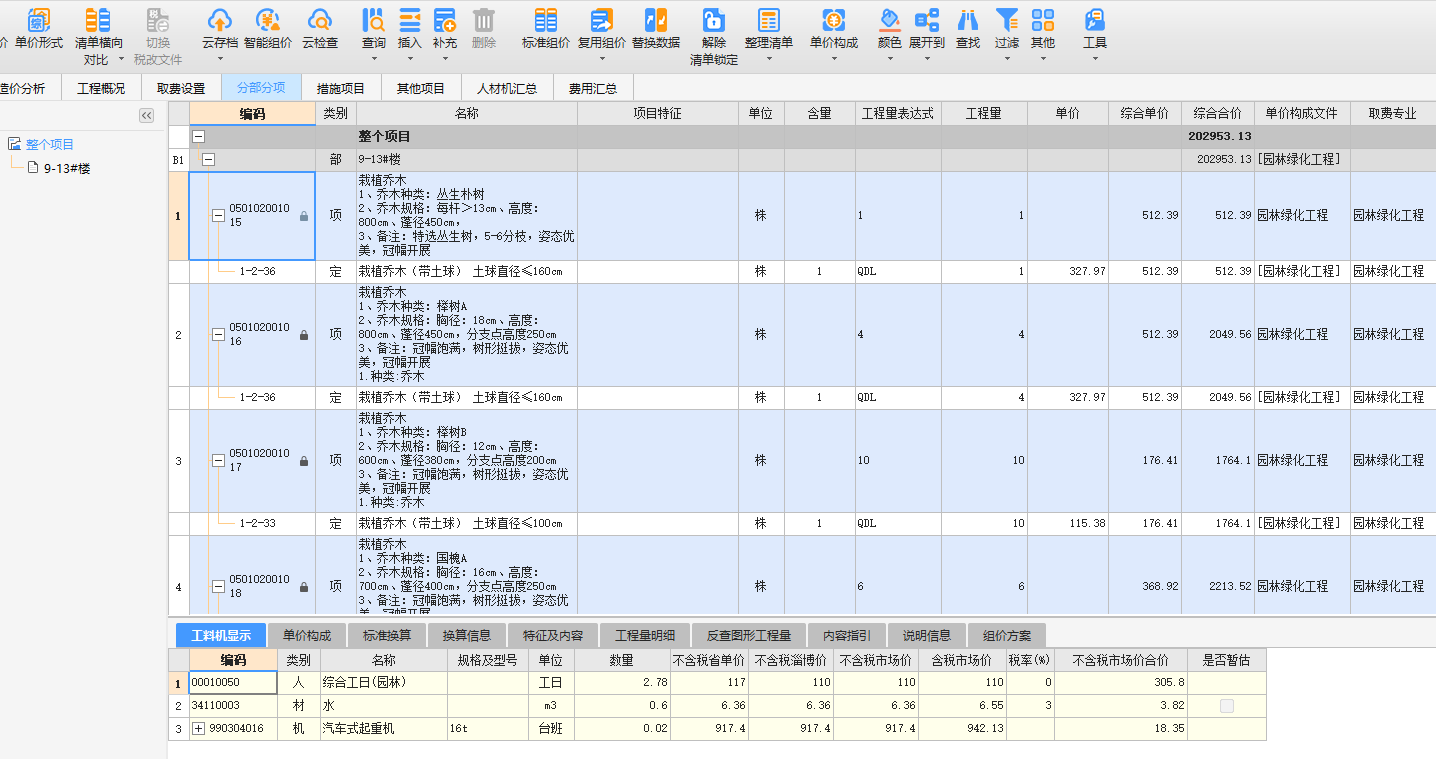This screenshot has width=1436, height=759.
Task: Click the 智能组价 toolbar icon
Action: coord(267,19)
